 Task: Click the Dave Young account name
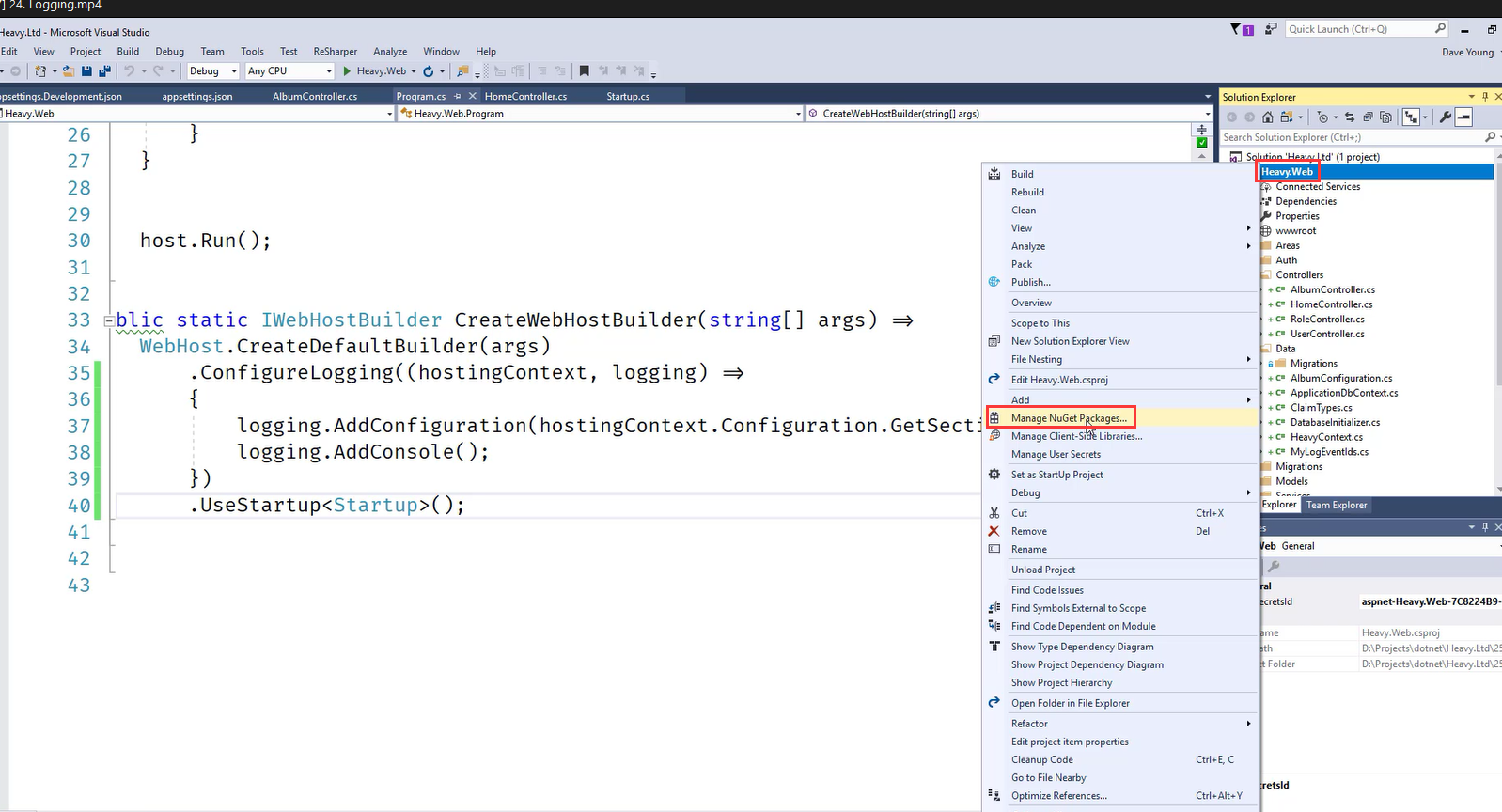pos(1467,53)
